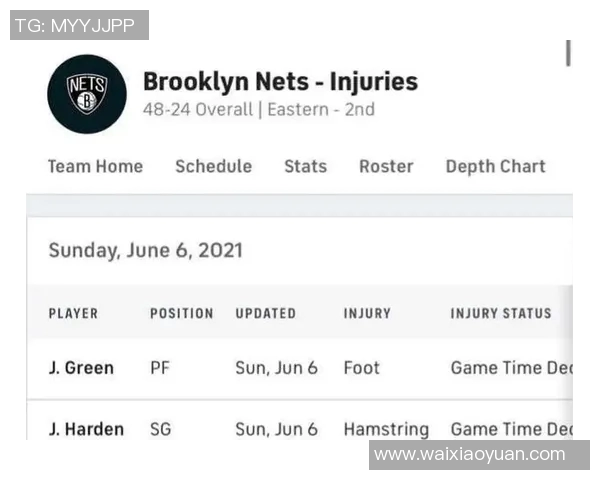
Task: Click the Brooklyn Nets - Injuries title
Action: pos(280,81)
